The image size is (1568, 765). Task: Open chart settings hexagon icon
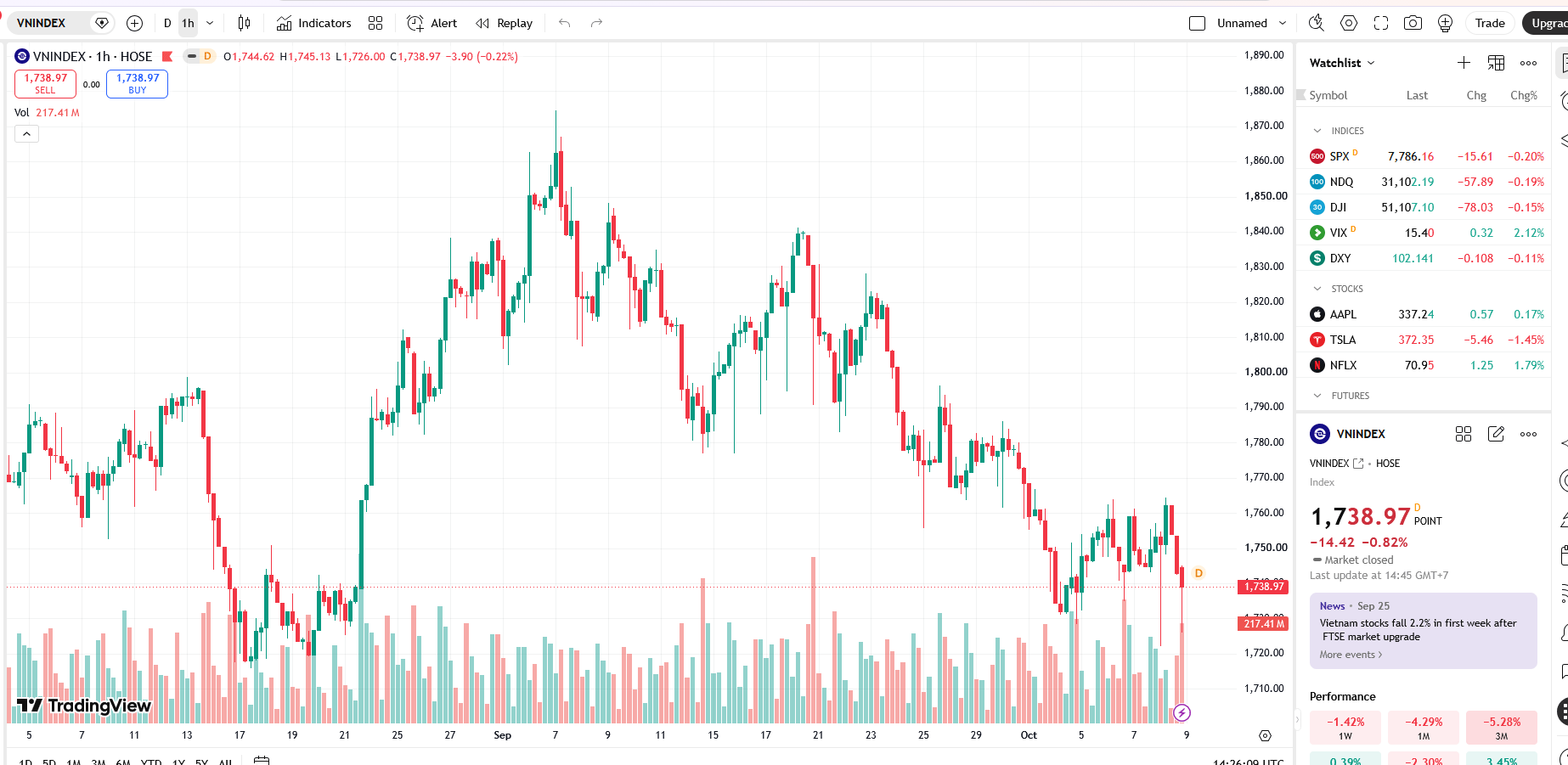(x=1349, y=23)
